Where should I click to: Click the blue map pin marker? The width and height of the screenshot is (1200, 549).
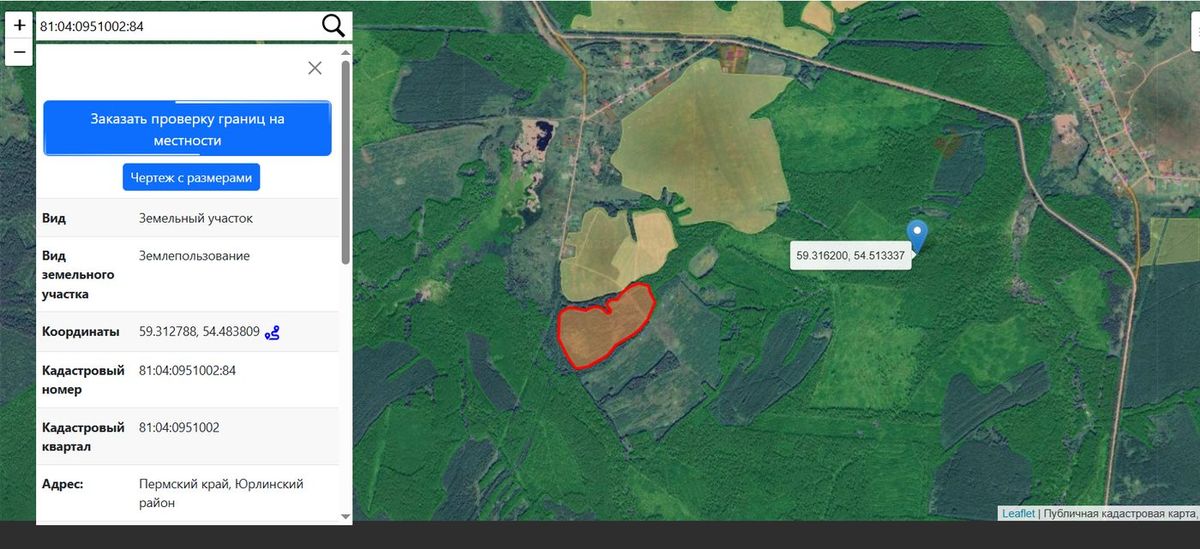[917, 236]
